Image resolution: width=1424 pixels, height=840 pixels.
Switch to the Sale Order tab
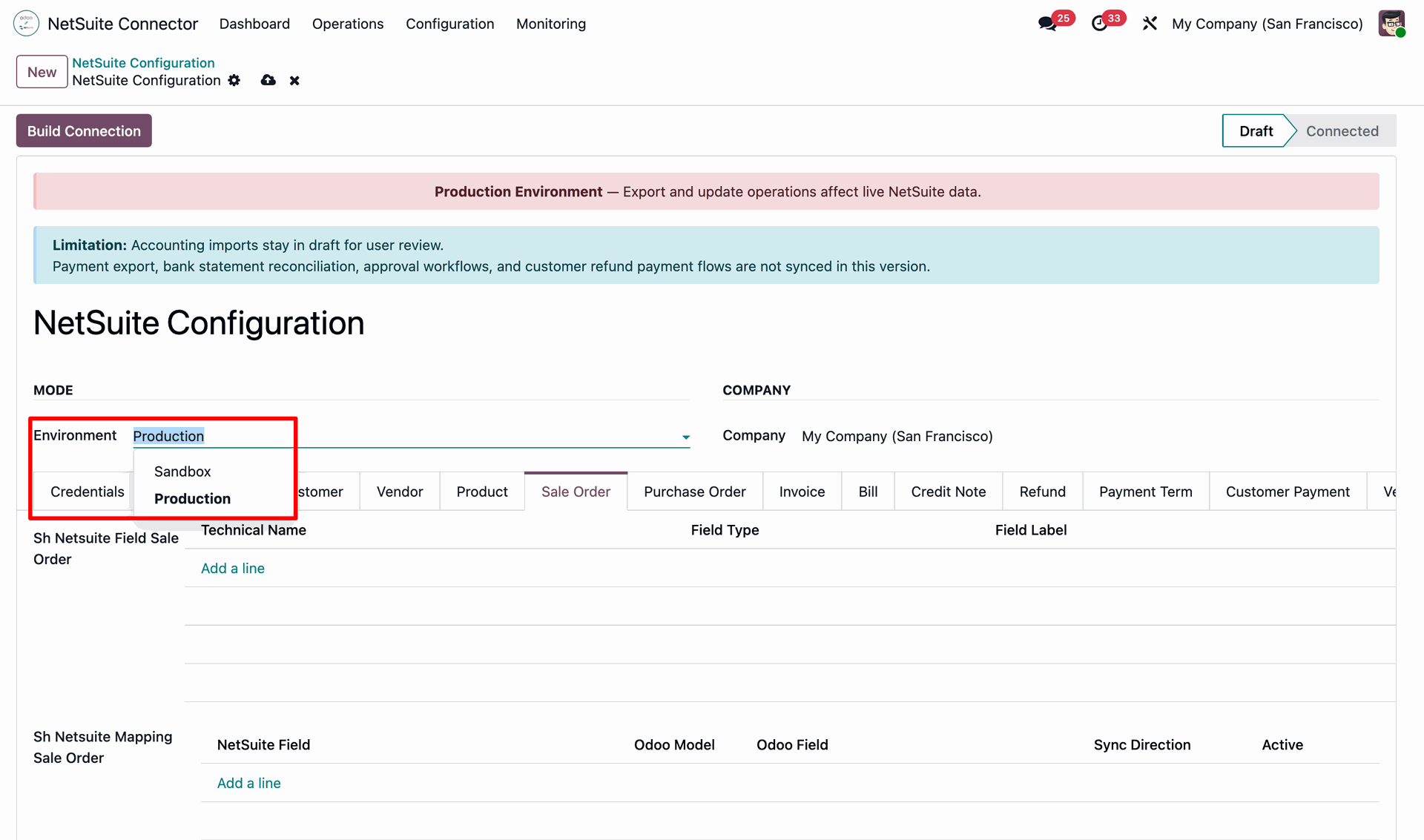click(x=576, y=492)
